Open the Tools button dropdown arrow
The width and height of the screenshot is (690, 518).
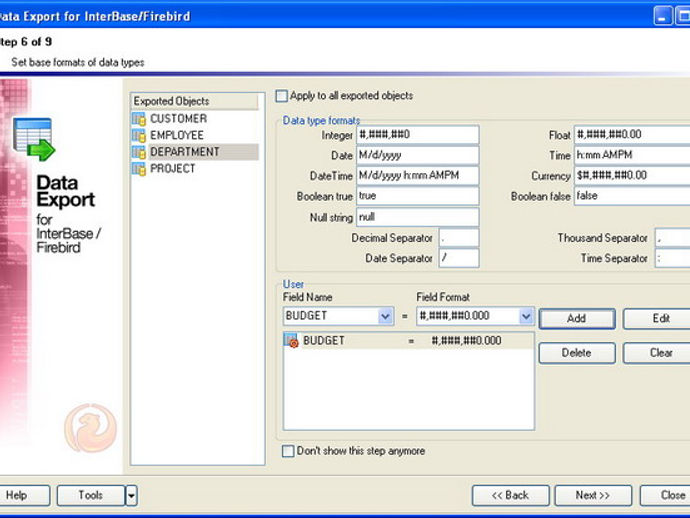131,496
